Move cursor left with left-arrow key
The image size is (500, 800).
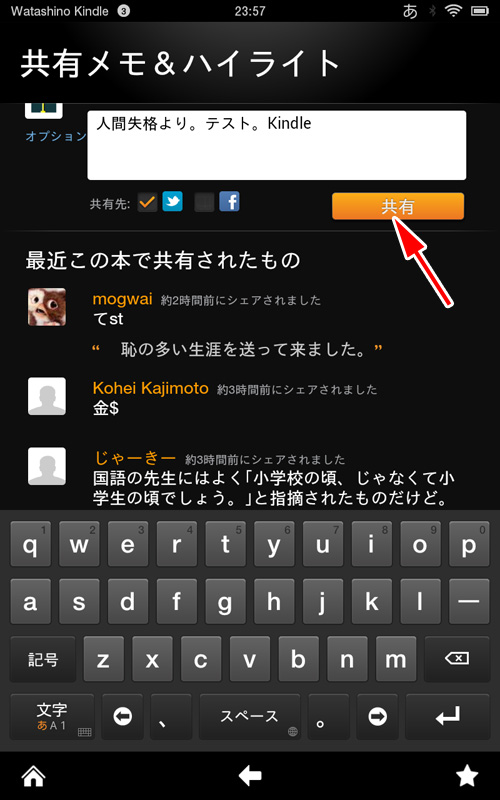122,717
